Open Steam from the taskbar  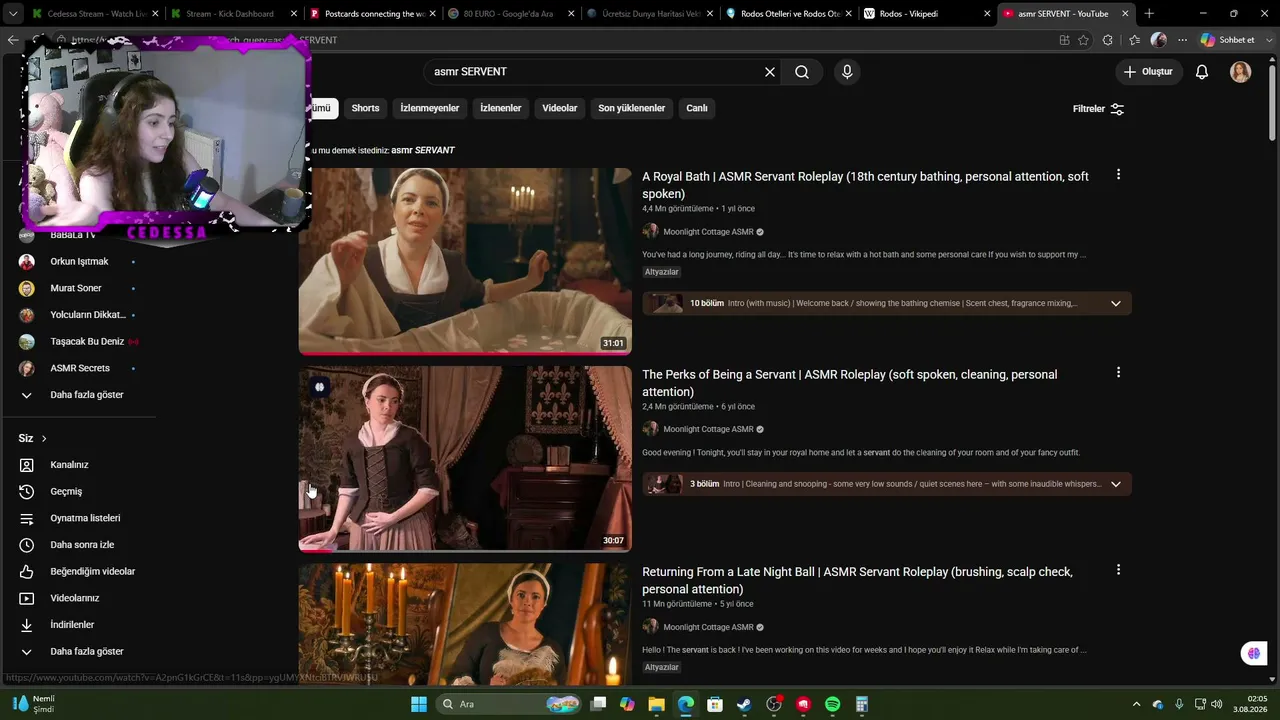[744, 704]
